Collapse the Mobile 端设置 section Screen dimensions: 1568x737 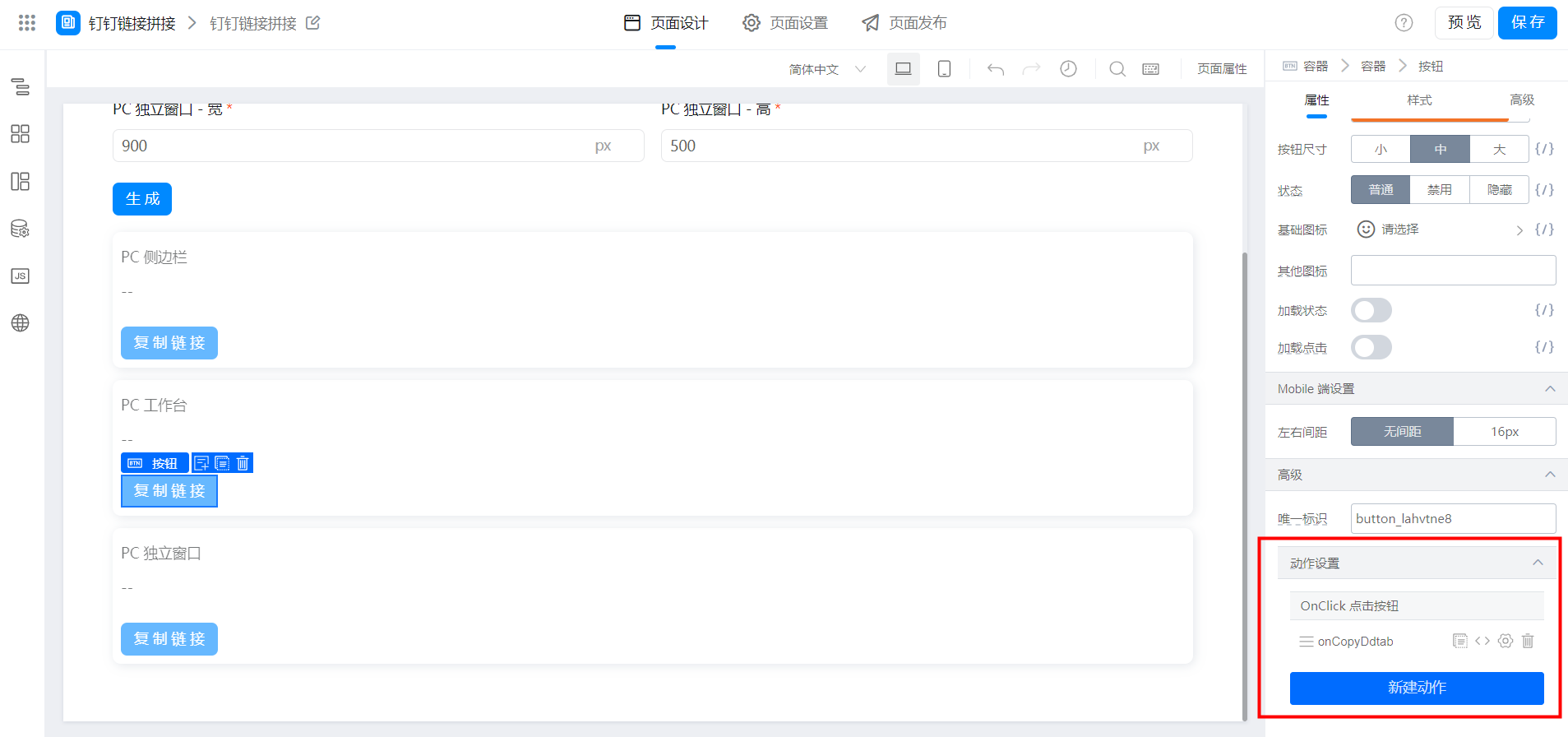[1550, 389]
